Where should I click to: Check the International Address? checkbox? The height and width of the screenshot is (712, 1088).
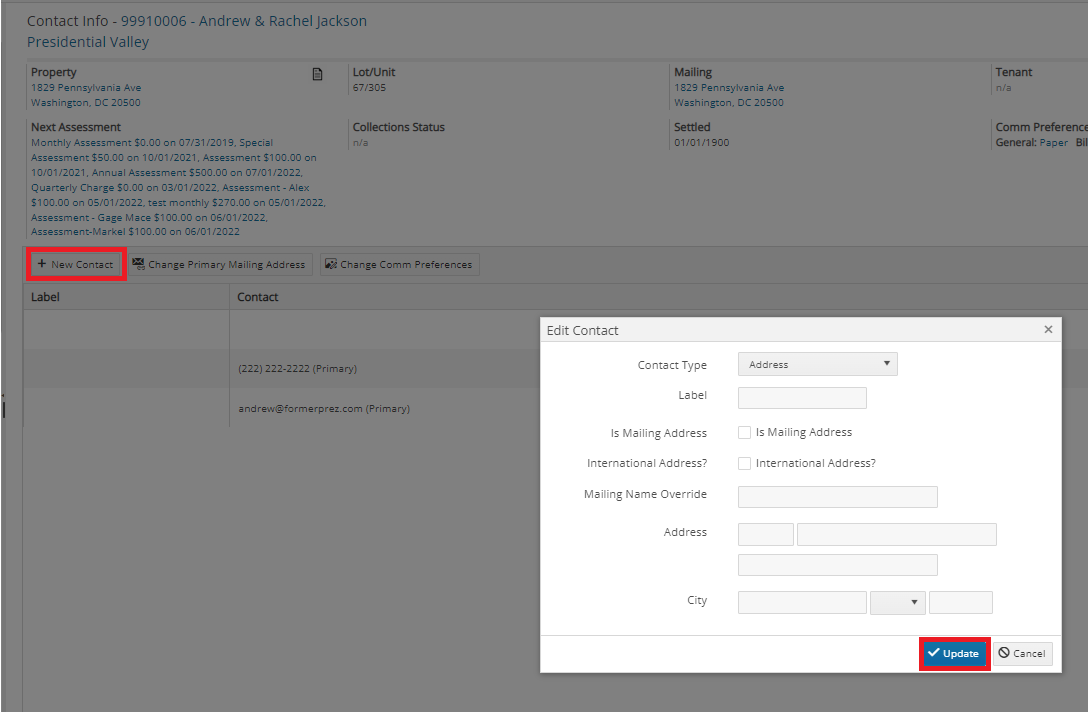(x=745, y=464)
